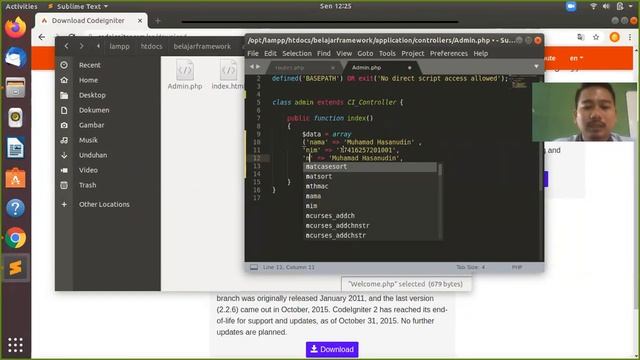Go to previous tab arrow in Sublime
640x360 pixels.
pyautogui.click(x=251, y=67)
